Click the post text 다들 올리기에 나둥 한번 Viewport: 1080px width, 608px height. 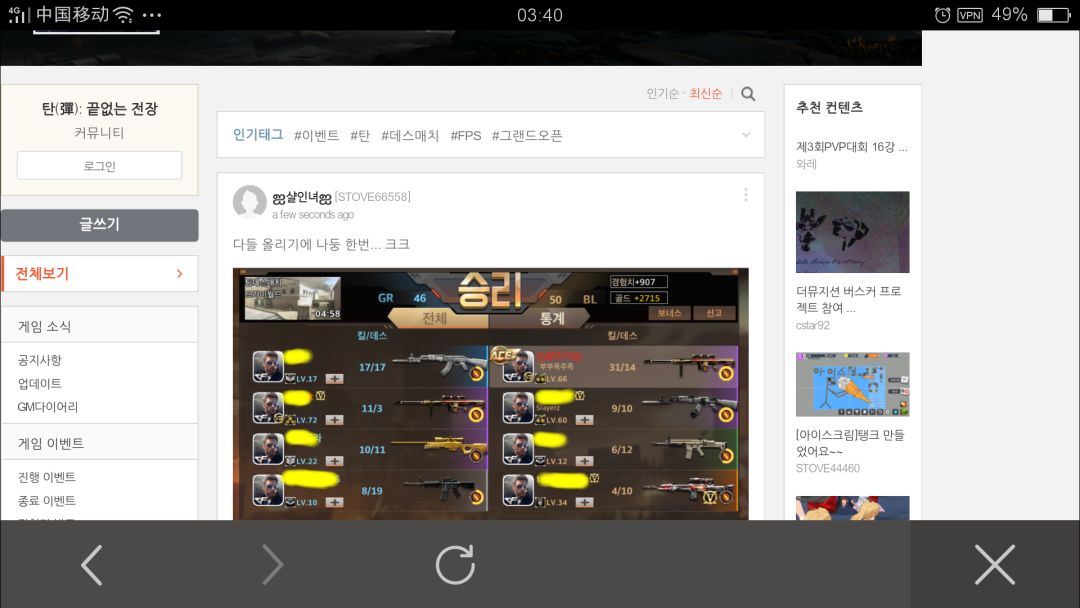[321, 244]
